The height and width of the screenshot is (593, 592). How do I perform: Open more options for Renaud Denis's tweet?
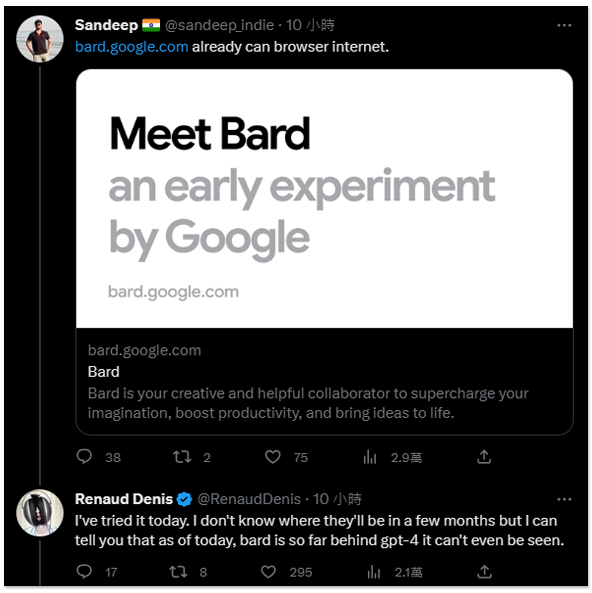(564, 499)
